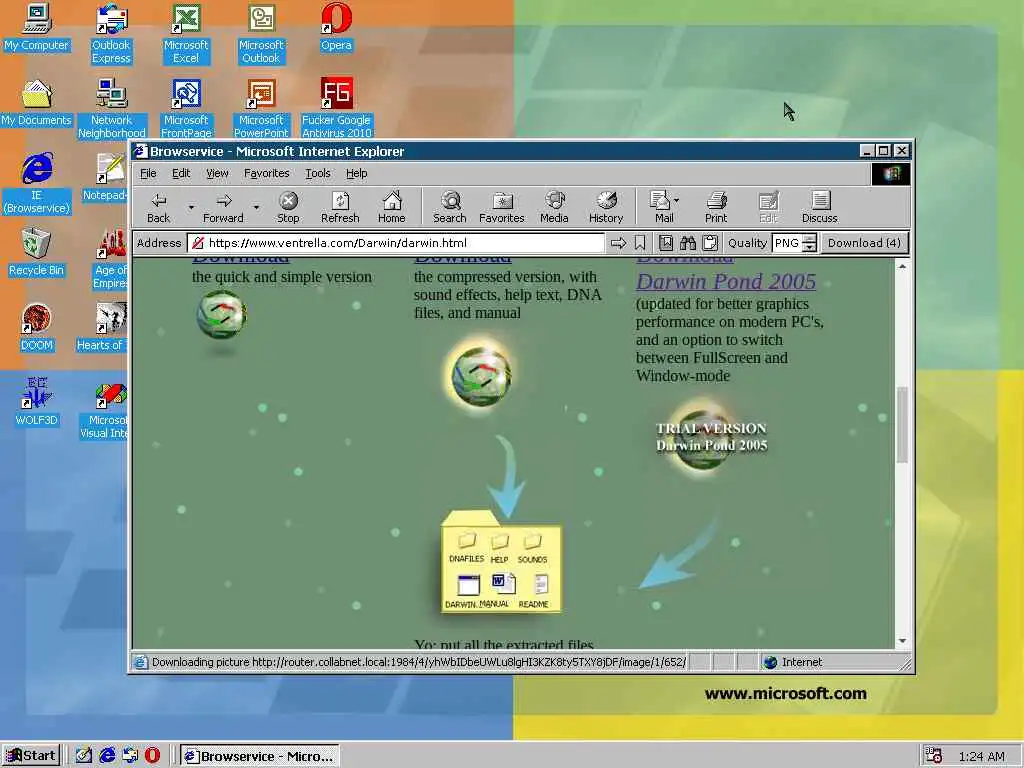1024x768 pixels.
Task: Select the My Documents desktop icon
Action: (x=37, y=103)
